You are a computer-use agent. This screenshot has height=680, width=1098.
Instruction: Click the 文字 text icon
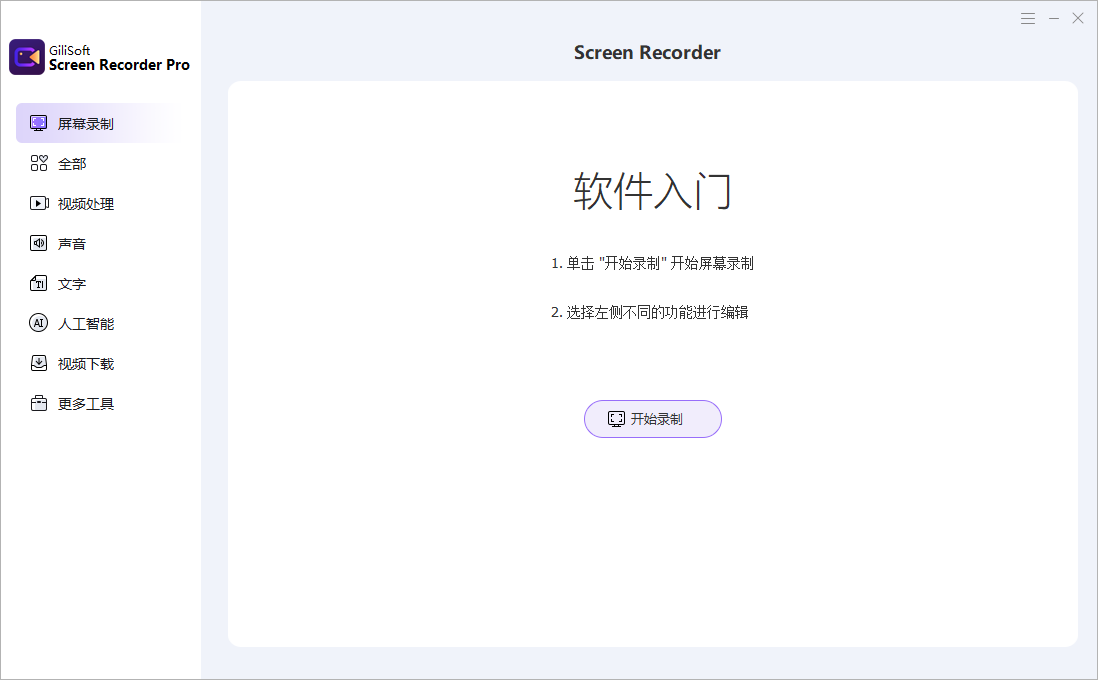point(39,283)
